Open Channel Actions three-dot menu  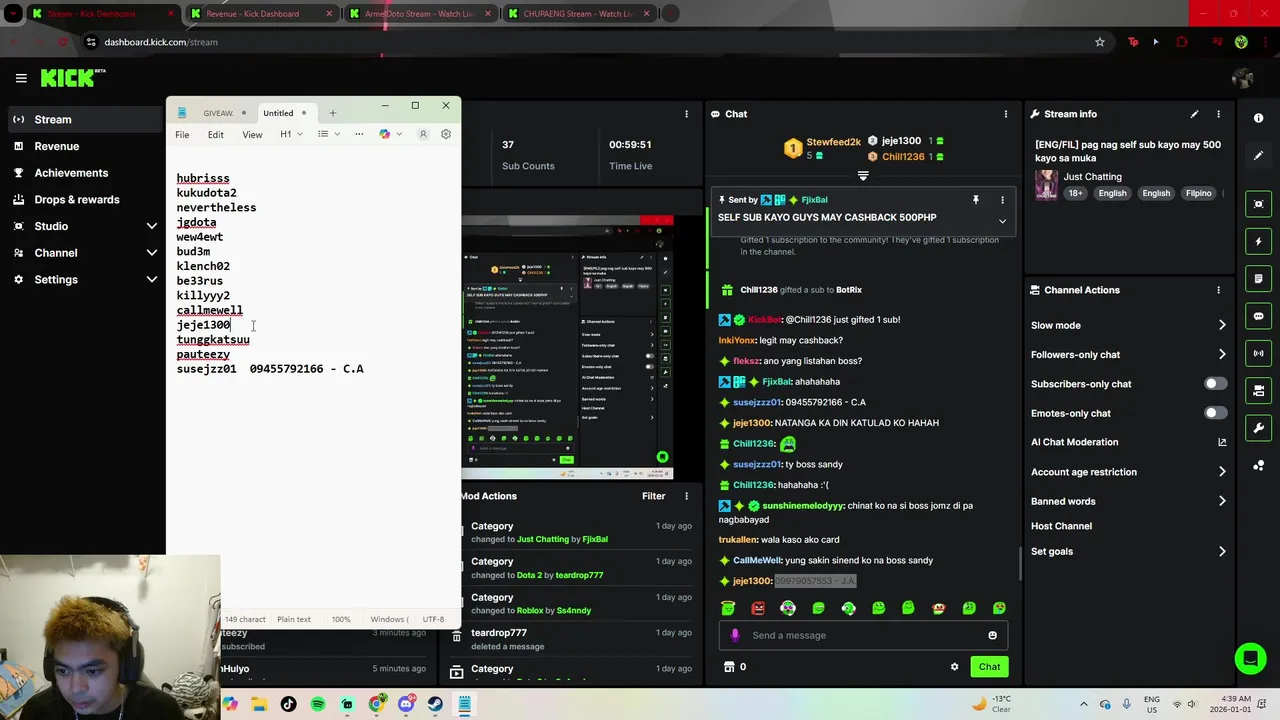[x=1218, y=290]
